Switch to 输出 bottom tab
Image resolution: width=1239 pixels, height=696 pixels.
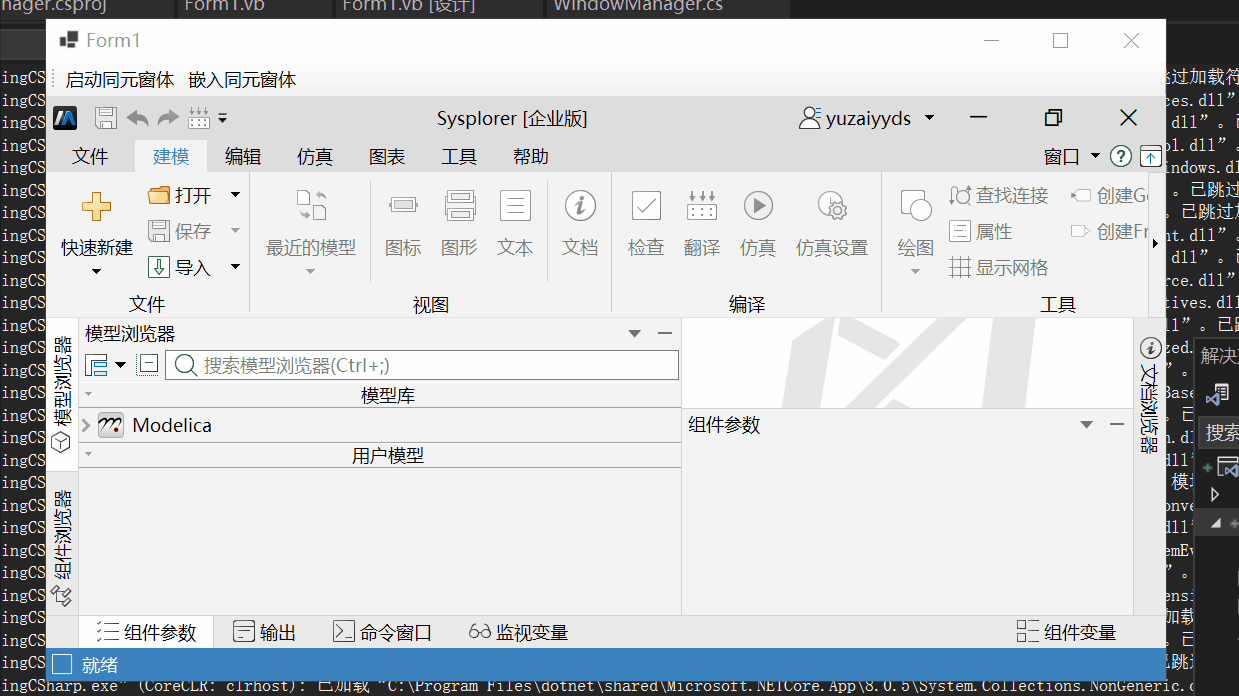[265, 632]
